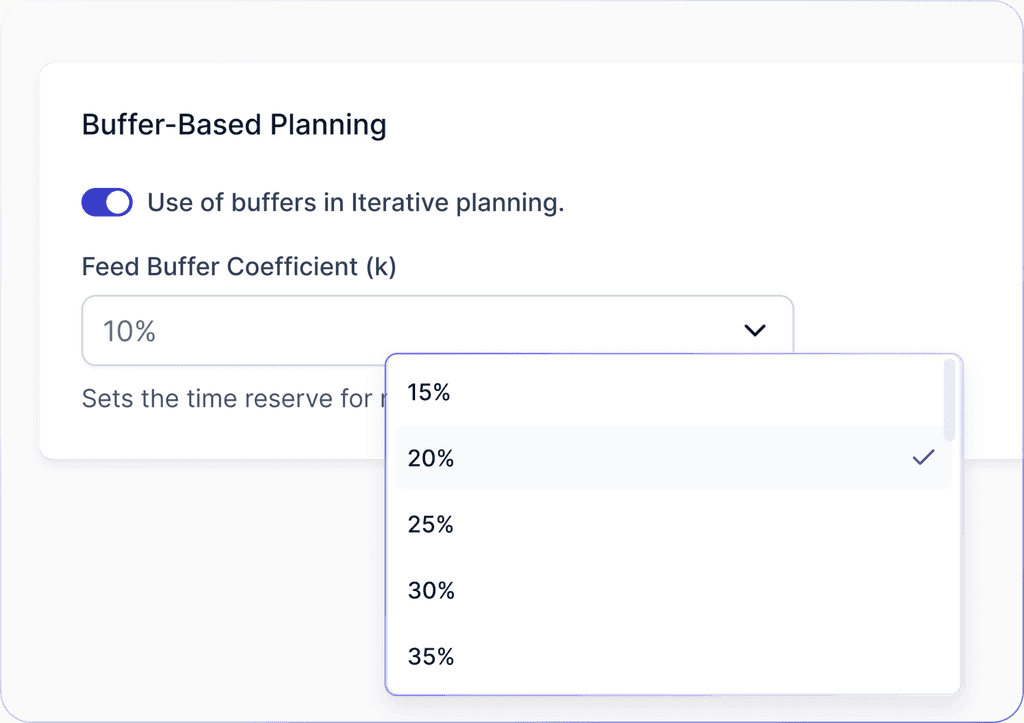The image size is (1024, 723).
Task: Click the 'Use of buffers in Iterative planning' label
Action: tap(355, 203)
